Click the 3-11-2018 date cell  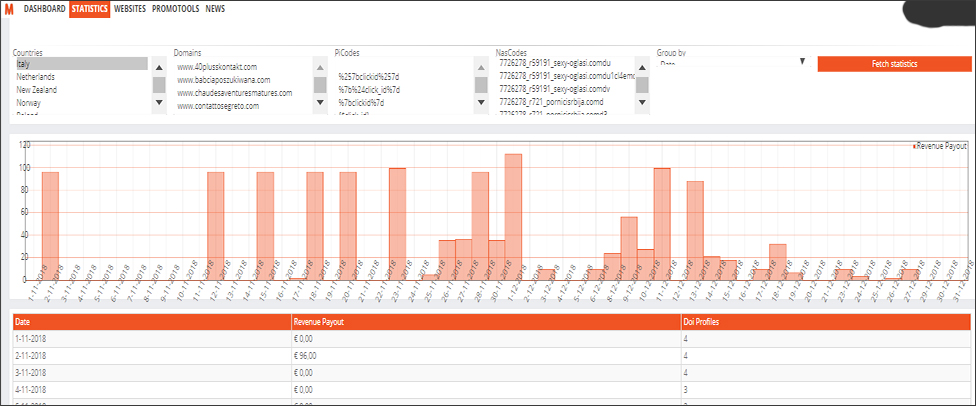click(x=152, y=373)
